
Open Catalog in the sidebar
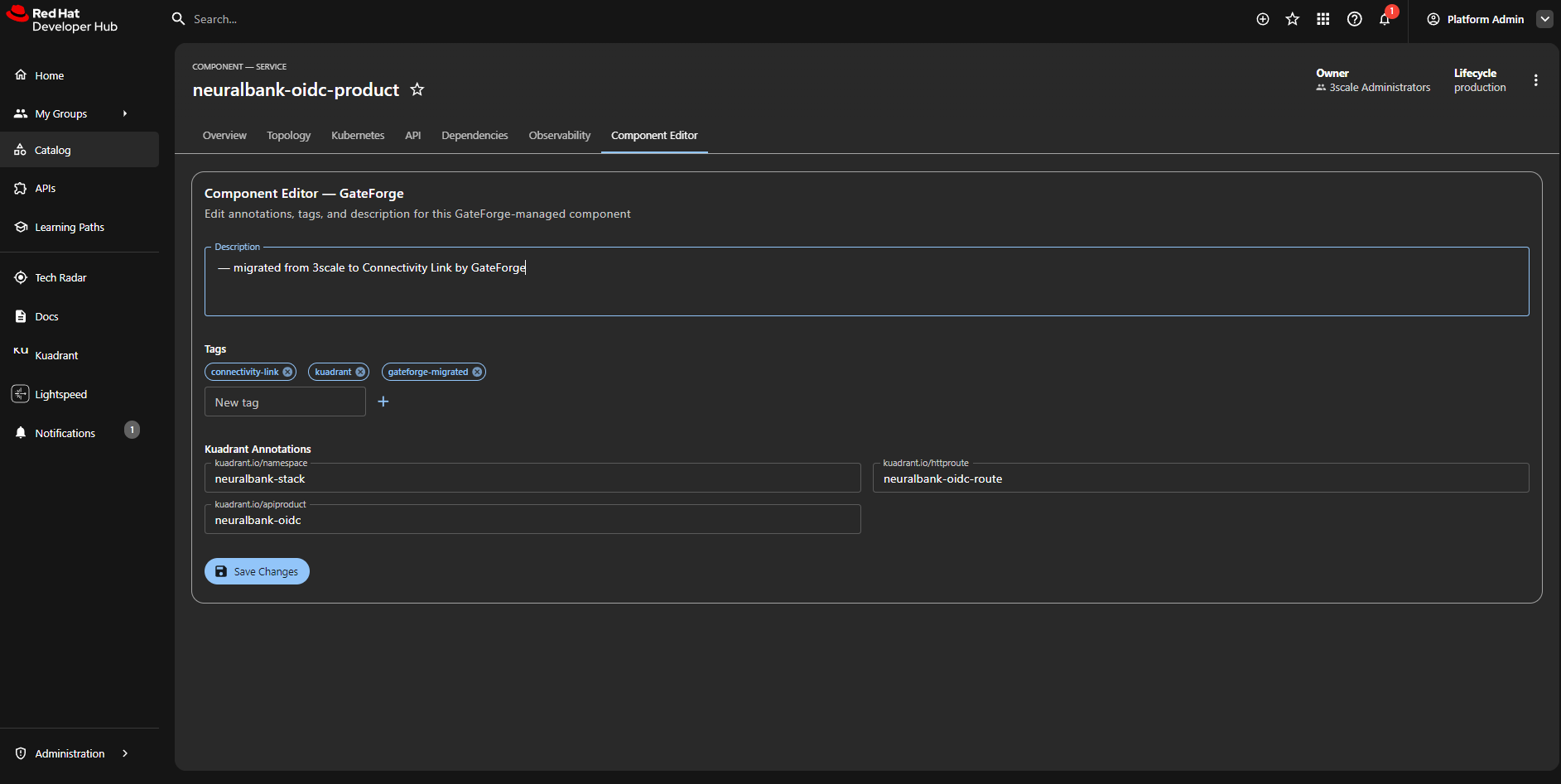pos(79,150)
